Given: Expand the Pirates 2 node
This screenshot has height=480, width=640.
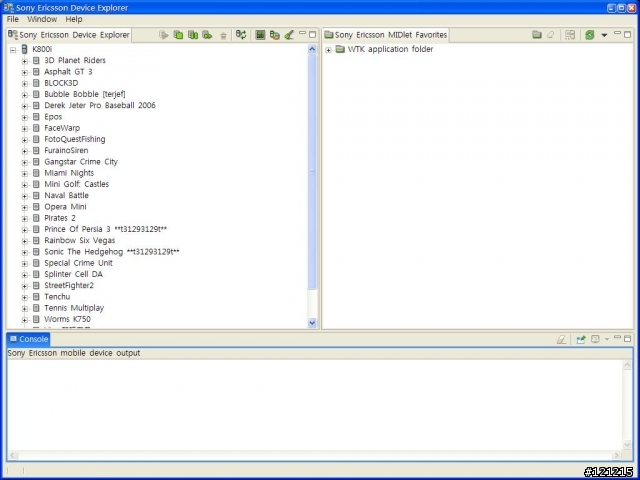Looking at the screenshot, I should [25, 219].
